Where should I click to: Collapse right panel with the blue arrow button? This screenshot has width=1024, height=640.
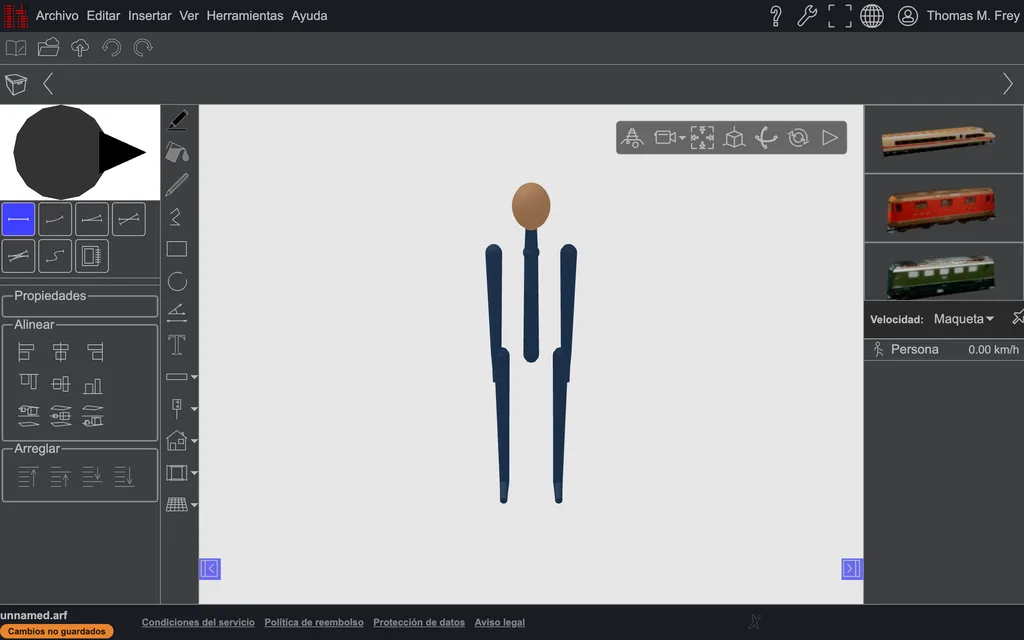click(x=852, y=569)
